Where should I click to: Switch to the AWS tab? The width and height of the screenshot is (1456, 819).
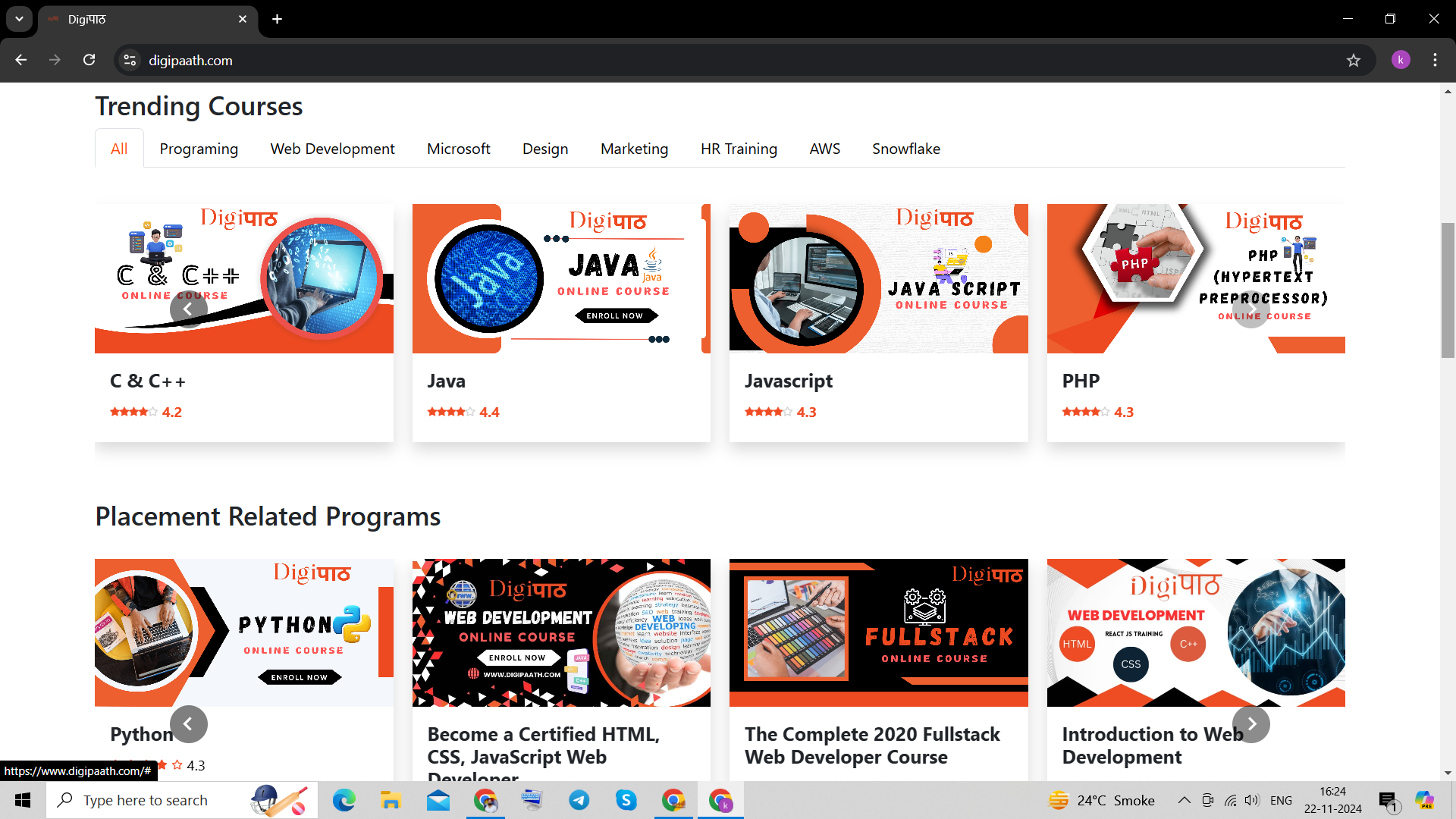click(824, 149)
